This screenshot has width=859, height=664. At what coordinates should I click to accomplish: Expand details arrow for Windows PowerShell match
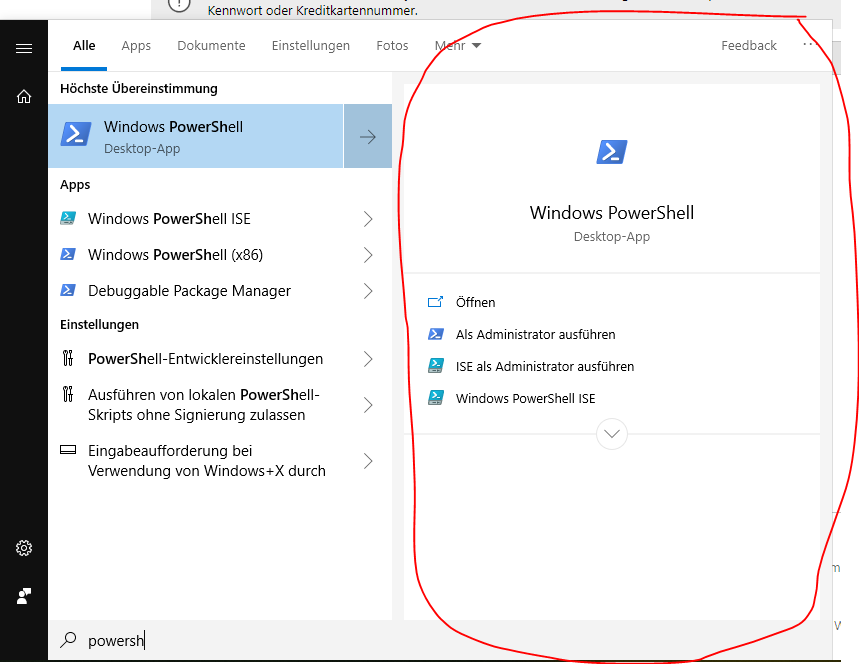click(x=368, y=136)
